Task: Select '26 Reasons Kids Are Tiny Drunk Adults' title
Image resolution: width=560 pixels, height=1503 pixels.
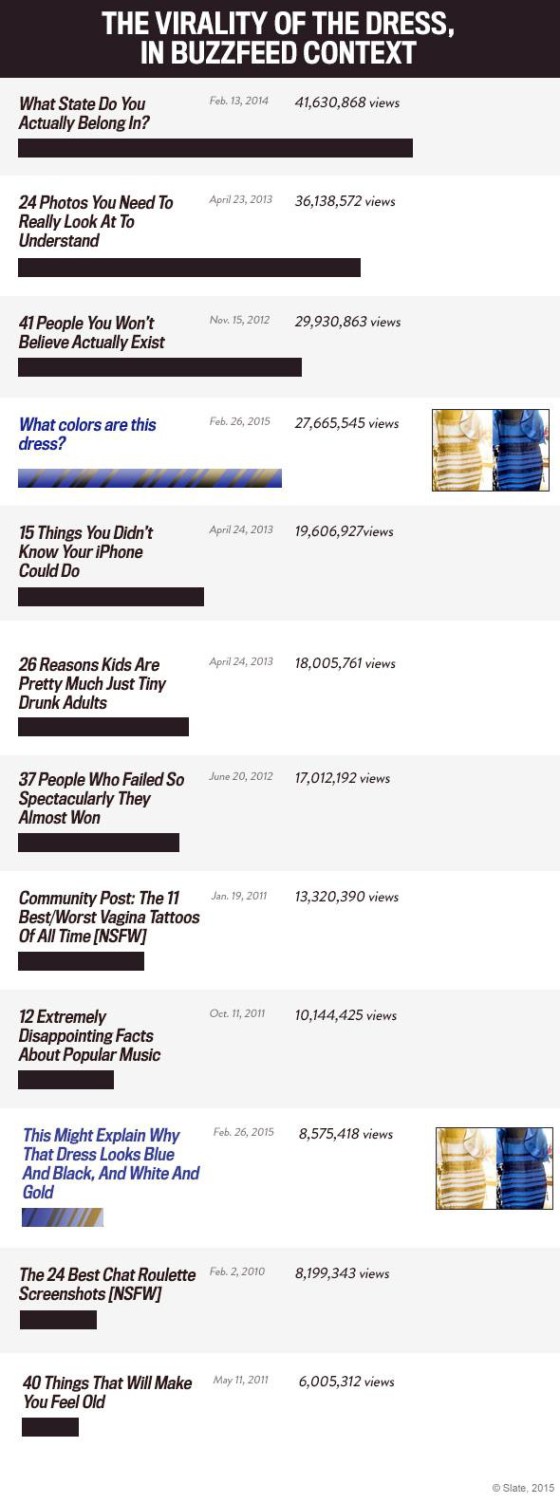Action: coord(92,684)
